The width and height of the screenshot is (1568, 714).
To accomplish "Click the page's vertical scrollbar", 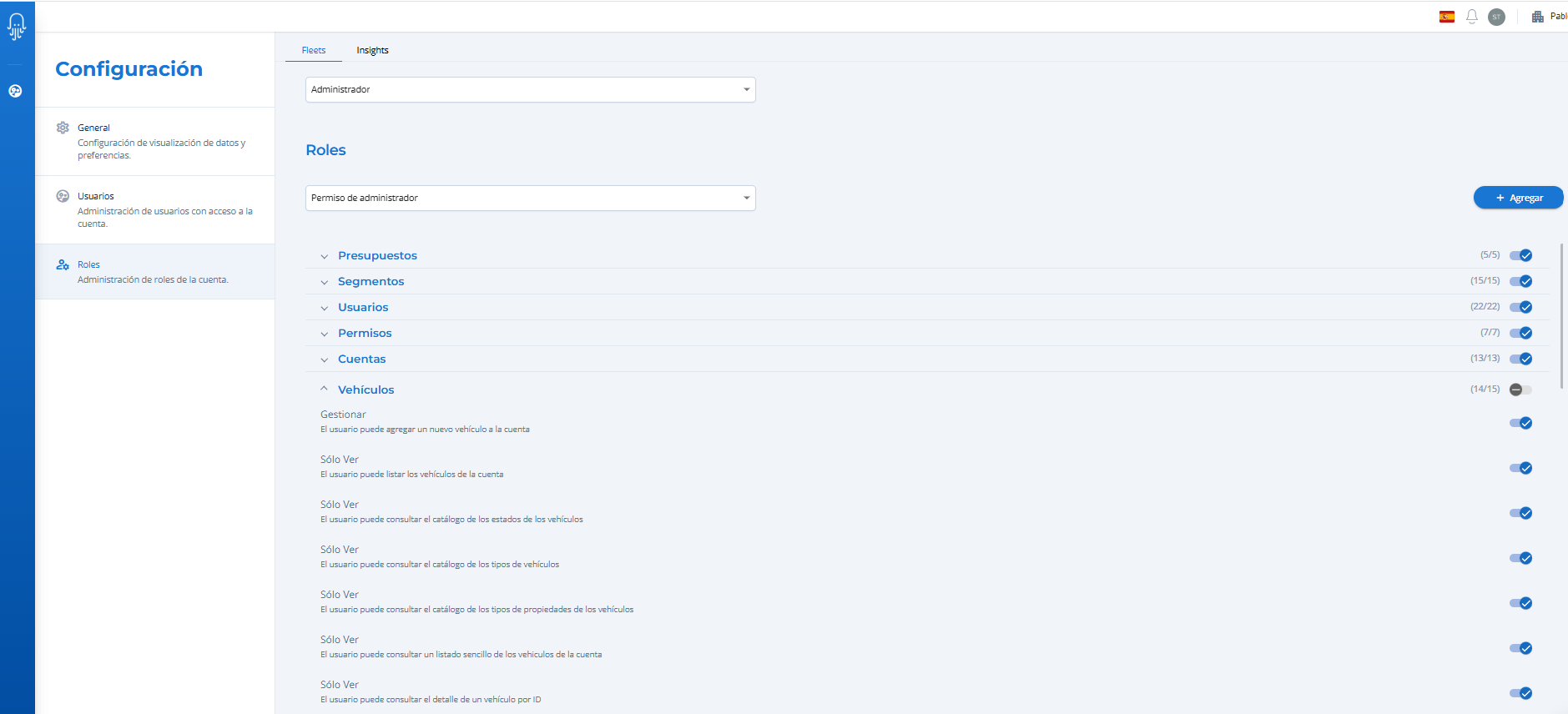I will (x=1561, y=334).
